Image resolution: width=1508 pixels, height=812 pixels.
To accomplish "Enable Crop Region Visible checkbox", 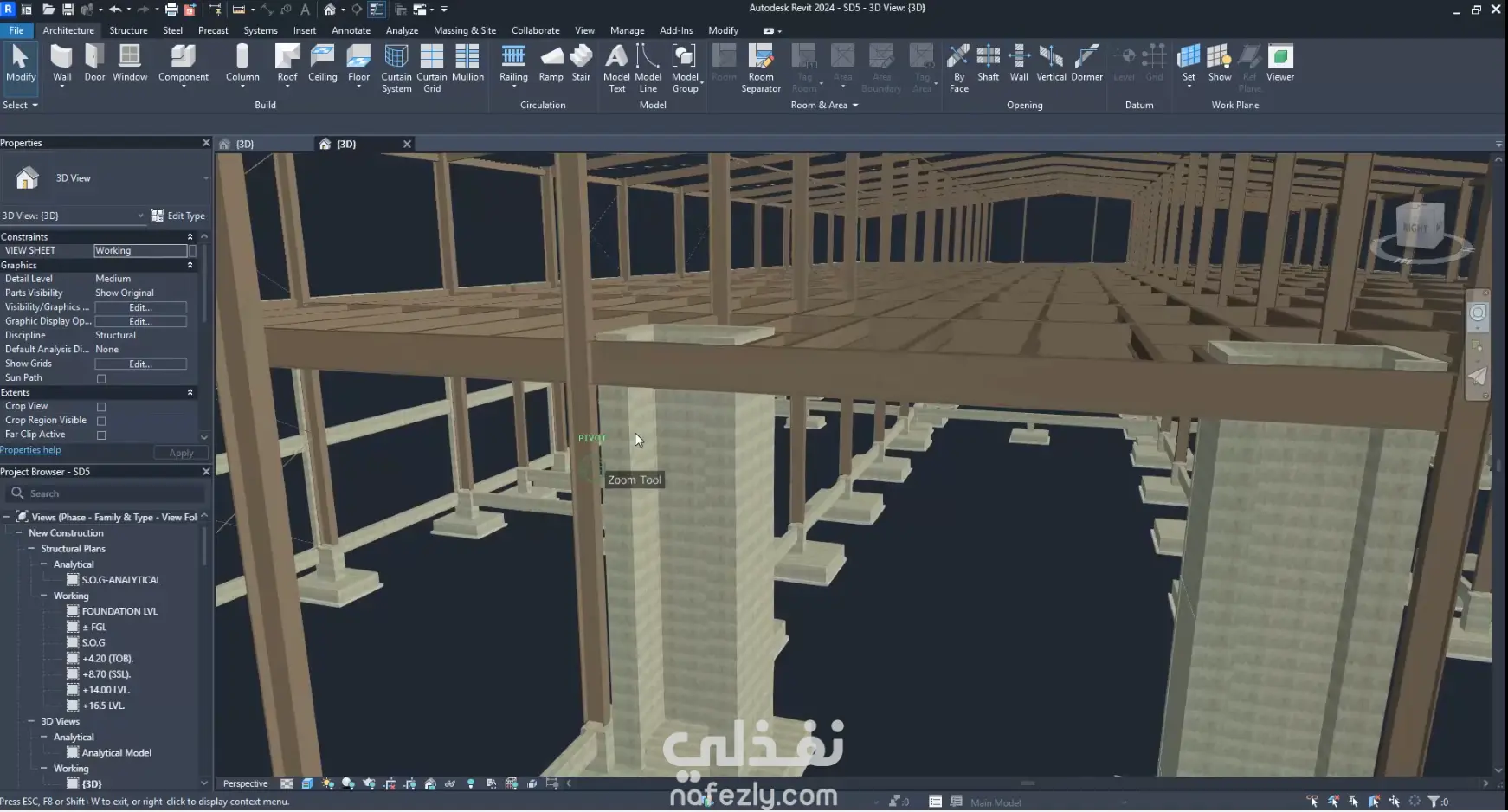I will (x=101, y=421).
